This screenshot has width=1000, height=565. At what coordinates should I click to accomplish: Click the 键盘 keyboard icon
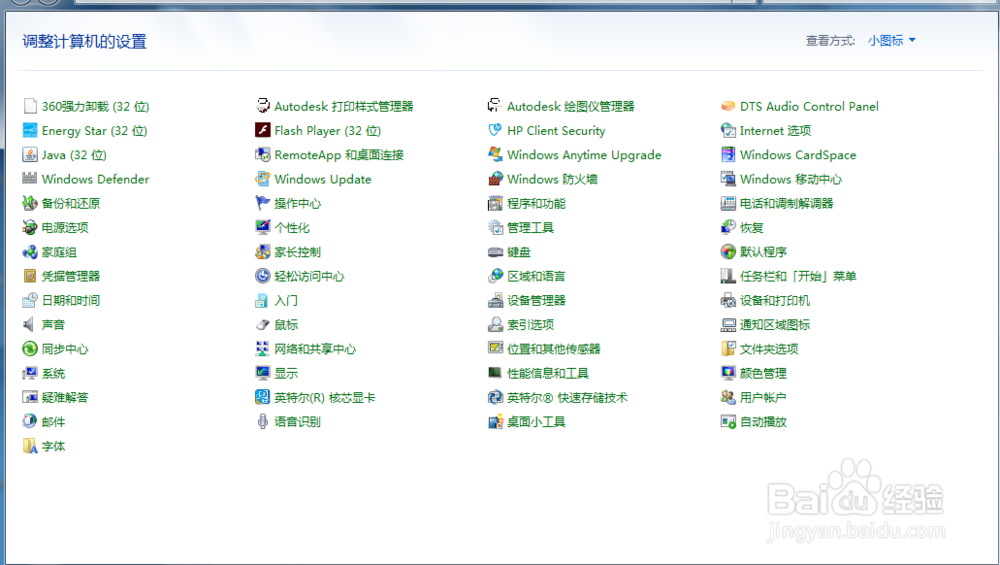(x=495, y=251)
